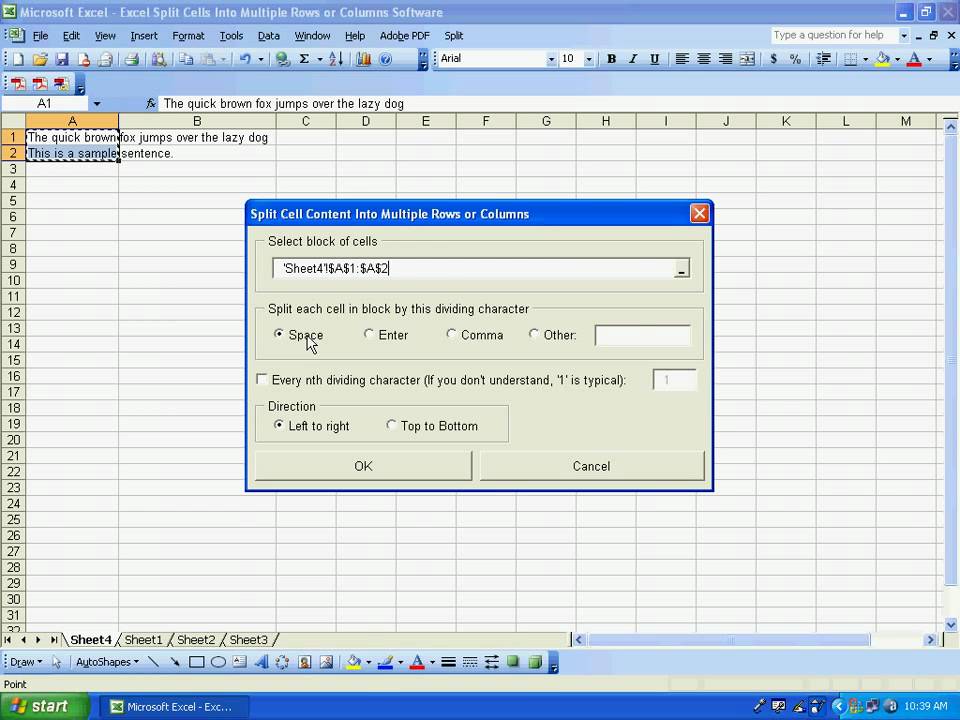The width and height of the screenshot is (960, 720).
Task: Expand the Undo history dropdown arrow
Action: [x=260, y=59]
